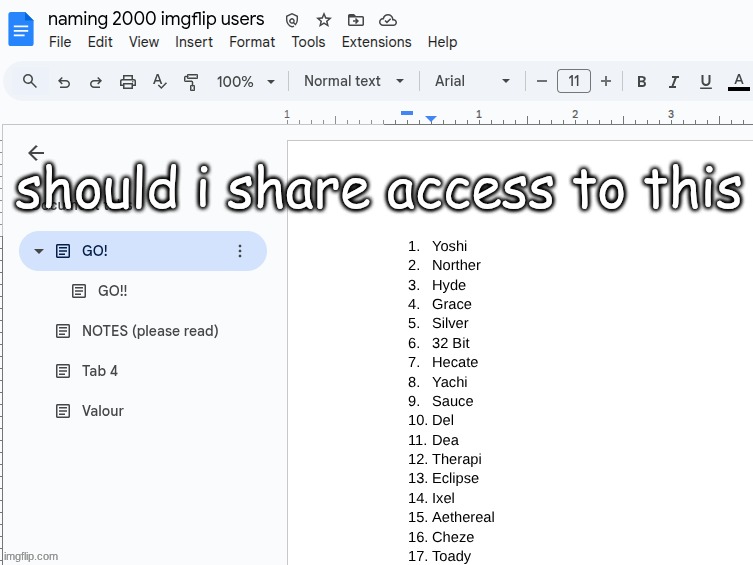
Task: Toggle bold formatting
Action: pos(642,82)
